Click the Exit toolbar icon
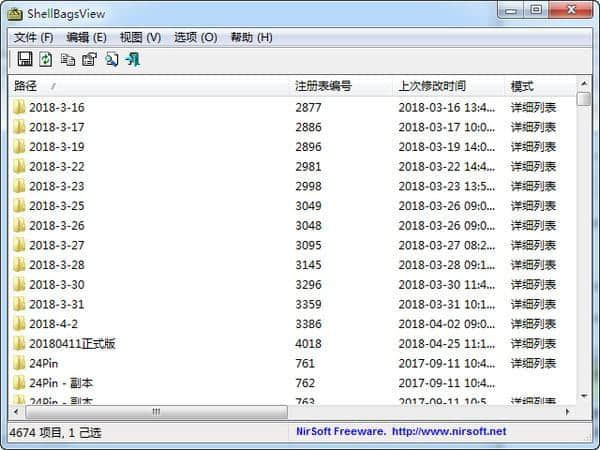The width and height of the screenshot is (600, 450). pyautogui.click(x=133, y=60)
